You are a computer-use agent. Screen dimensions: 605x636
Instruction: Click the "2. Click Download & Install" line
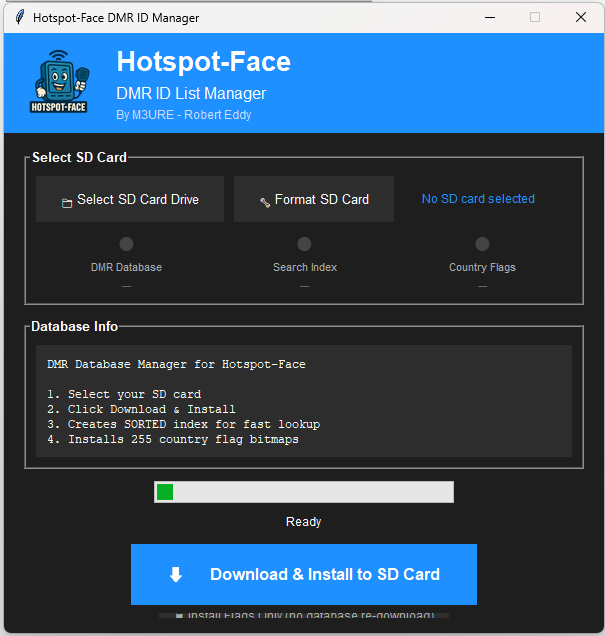tap(141, 409)
